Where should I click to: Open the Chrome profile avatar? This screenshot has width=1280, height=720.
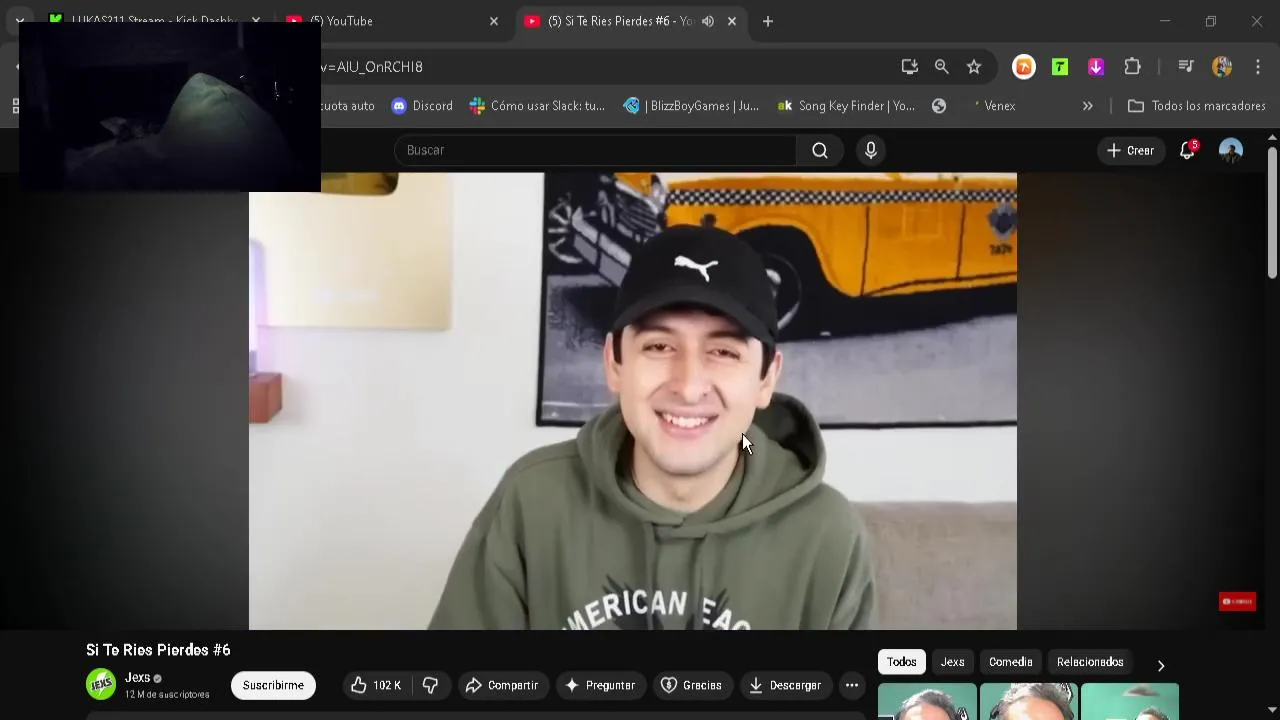(x=1222, y=67)
